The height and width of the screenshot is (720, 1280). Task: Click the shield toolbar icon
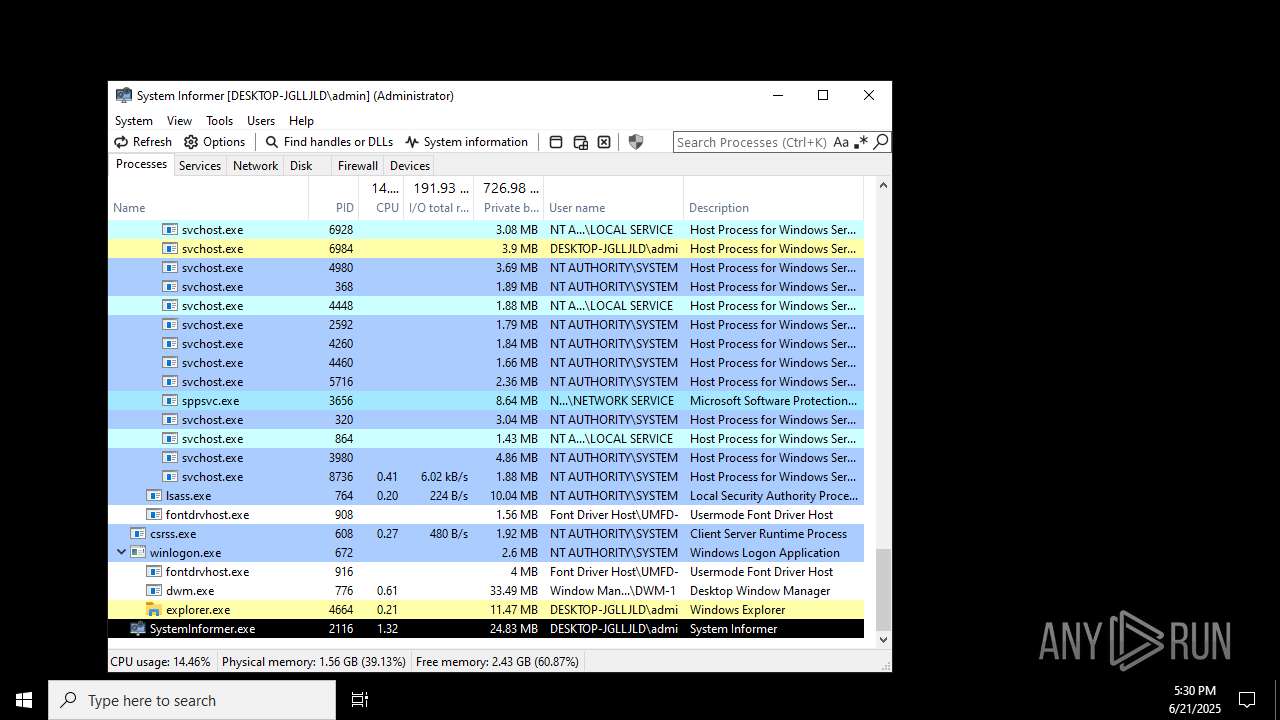[x=636, y=142]
